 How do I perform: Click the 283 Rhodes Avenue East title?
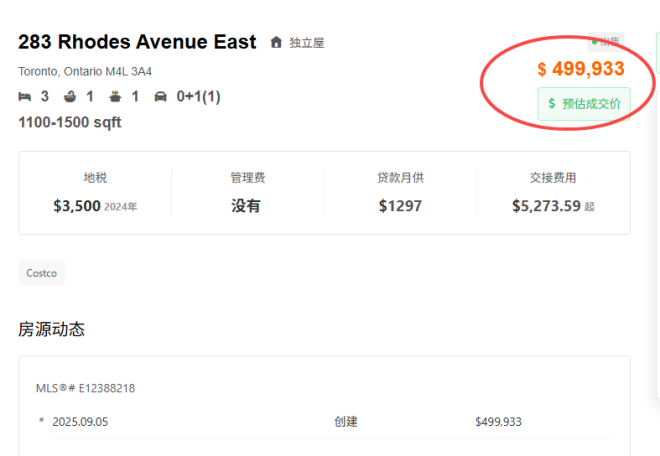(x=137, y=42)
